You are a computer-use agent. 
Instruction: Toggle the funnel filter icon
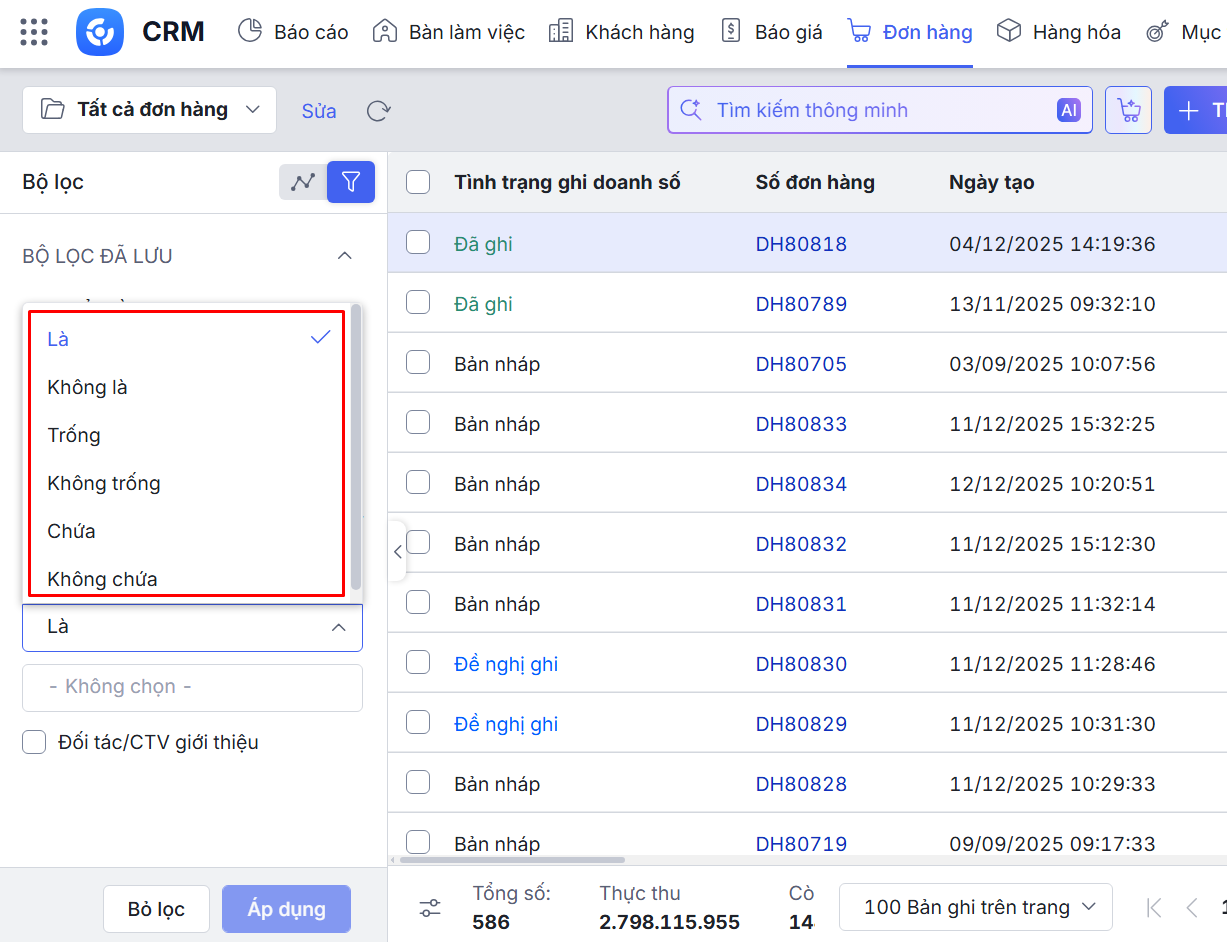point(351,182)
